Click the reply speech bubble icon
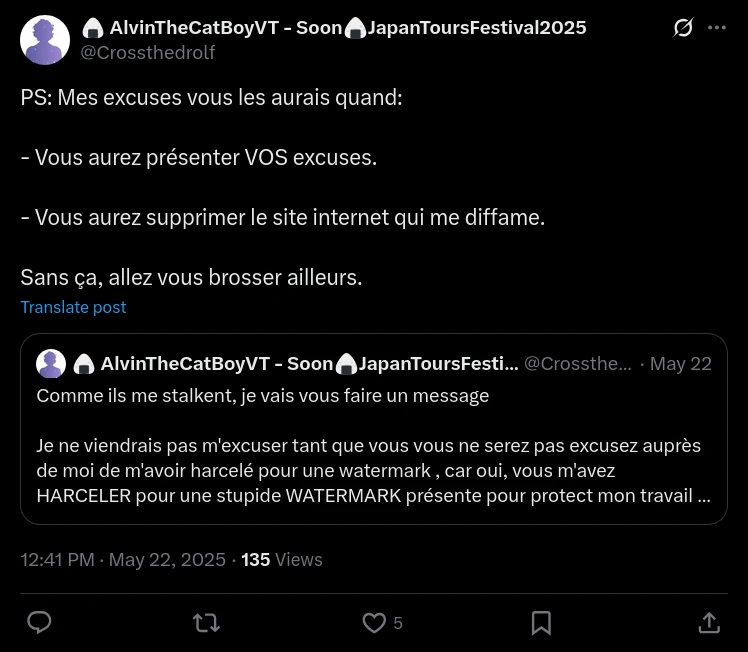This screenshot has width=748, height=652. [x=39, y=623]
